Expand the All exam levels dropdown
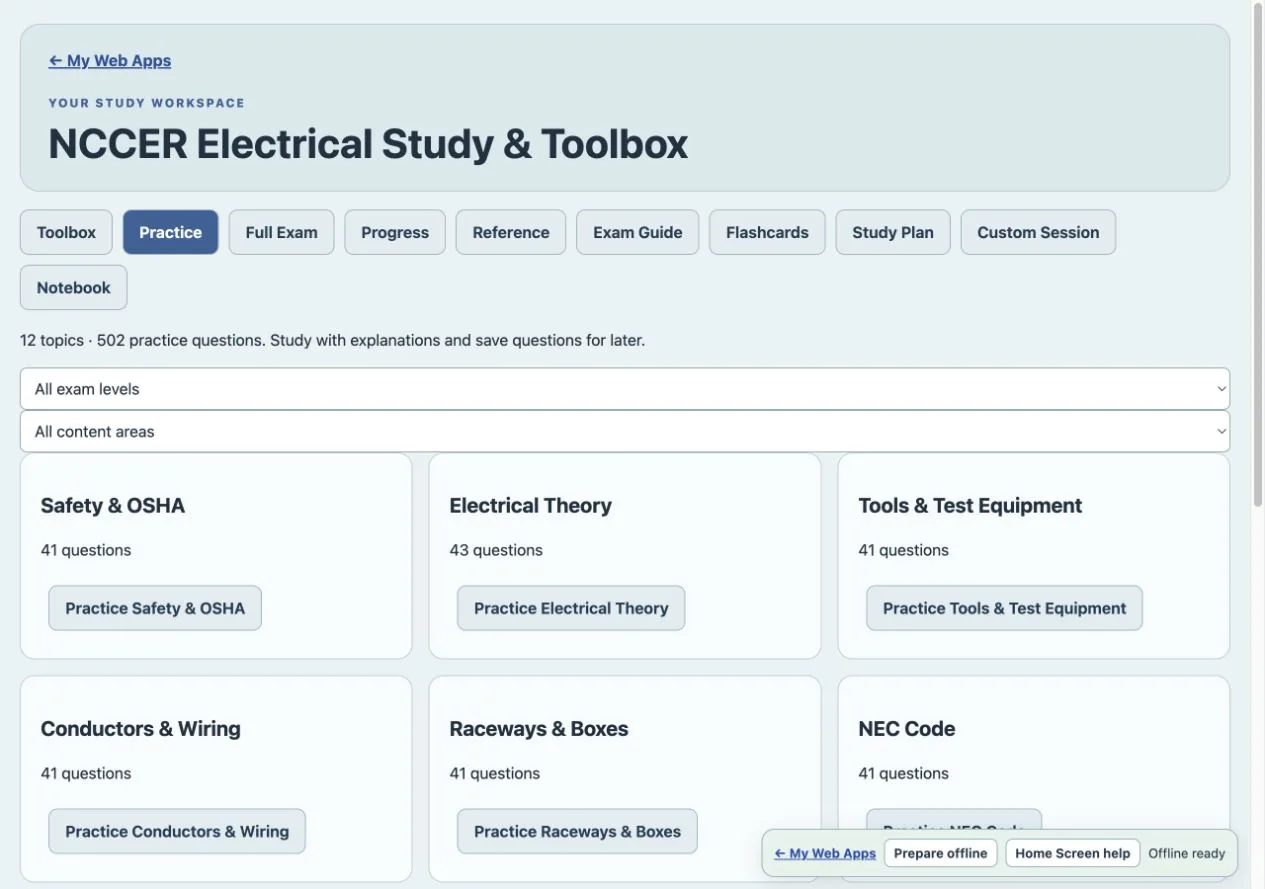Screen dimensions: 1265x889 click(625, 389)
